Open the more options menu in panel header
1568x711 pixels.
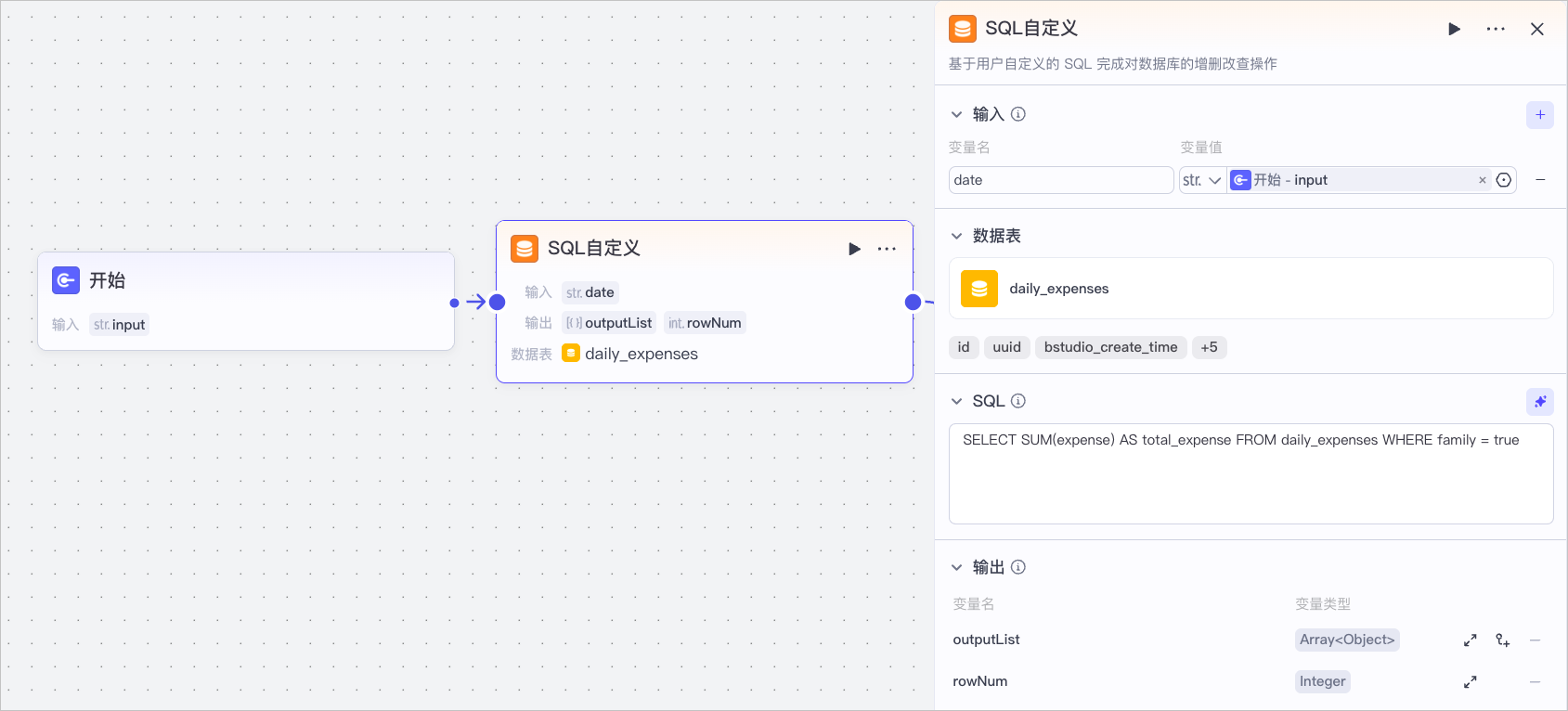tap(1496, 30)
